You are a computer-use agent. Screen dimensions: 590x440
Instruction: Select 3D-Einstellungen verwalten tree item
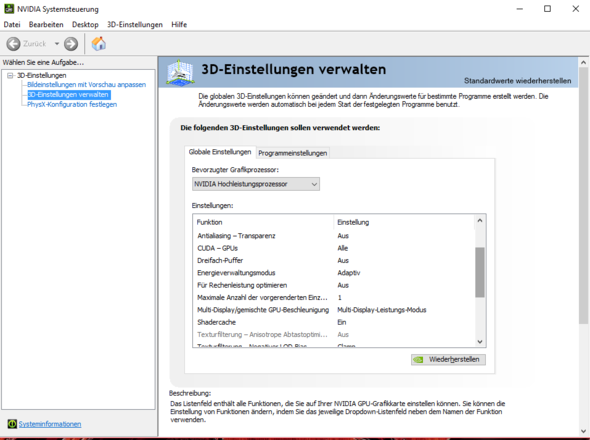69,94
